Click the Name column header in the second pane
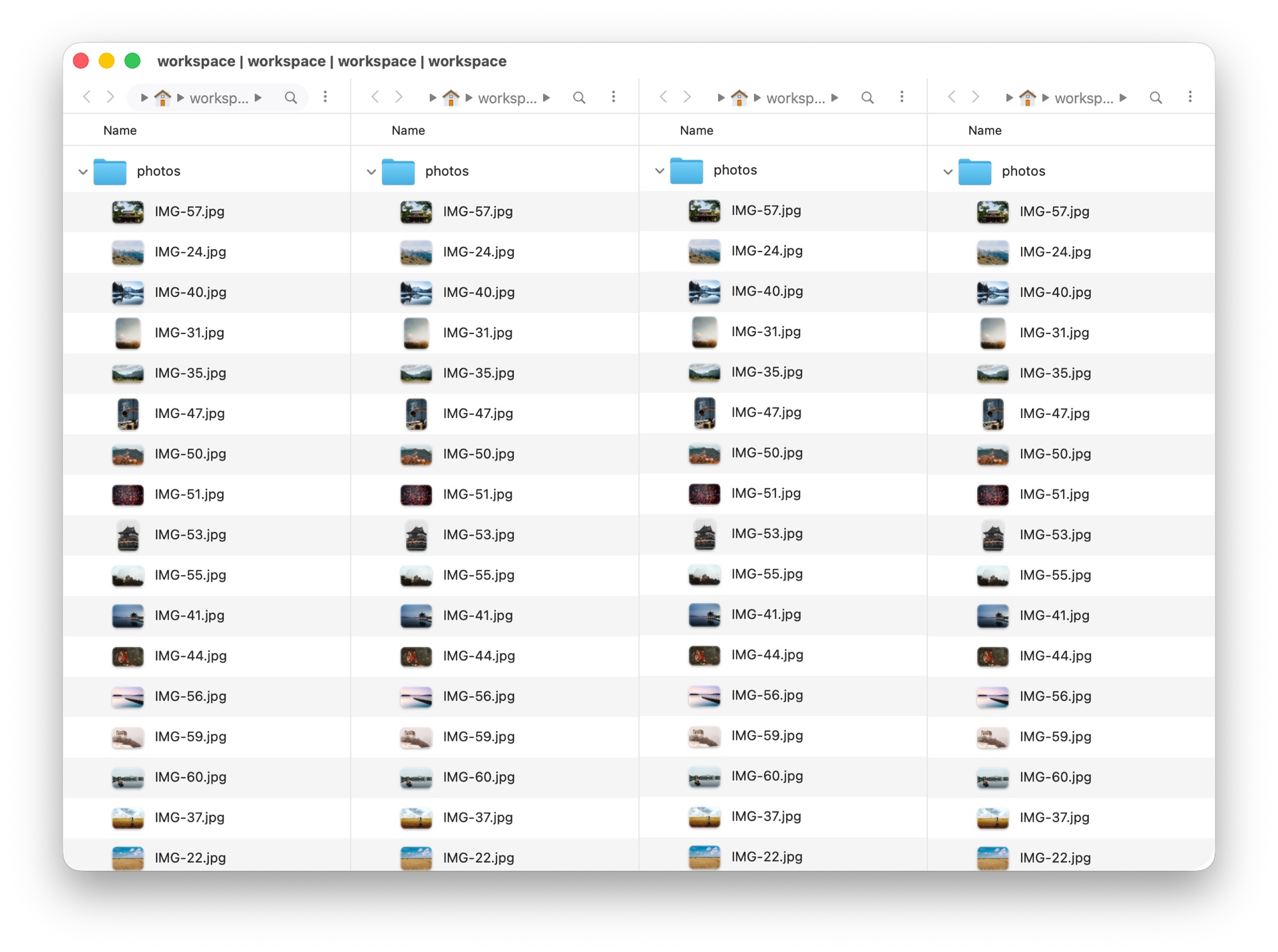The height and width of the screenshot is (952, 1278). tap(407, 130)
